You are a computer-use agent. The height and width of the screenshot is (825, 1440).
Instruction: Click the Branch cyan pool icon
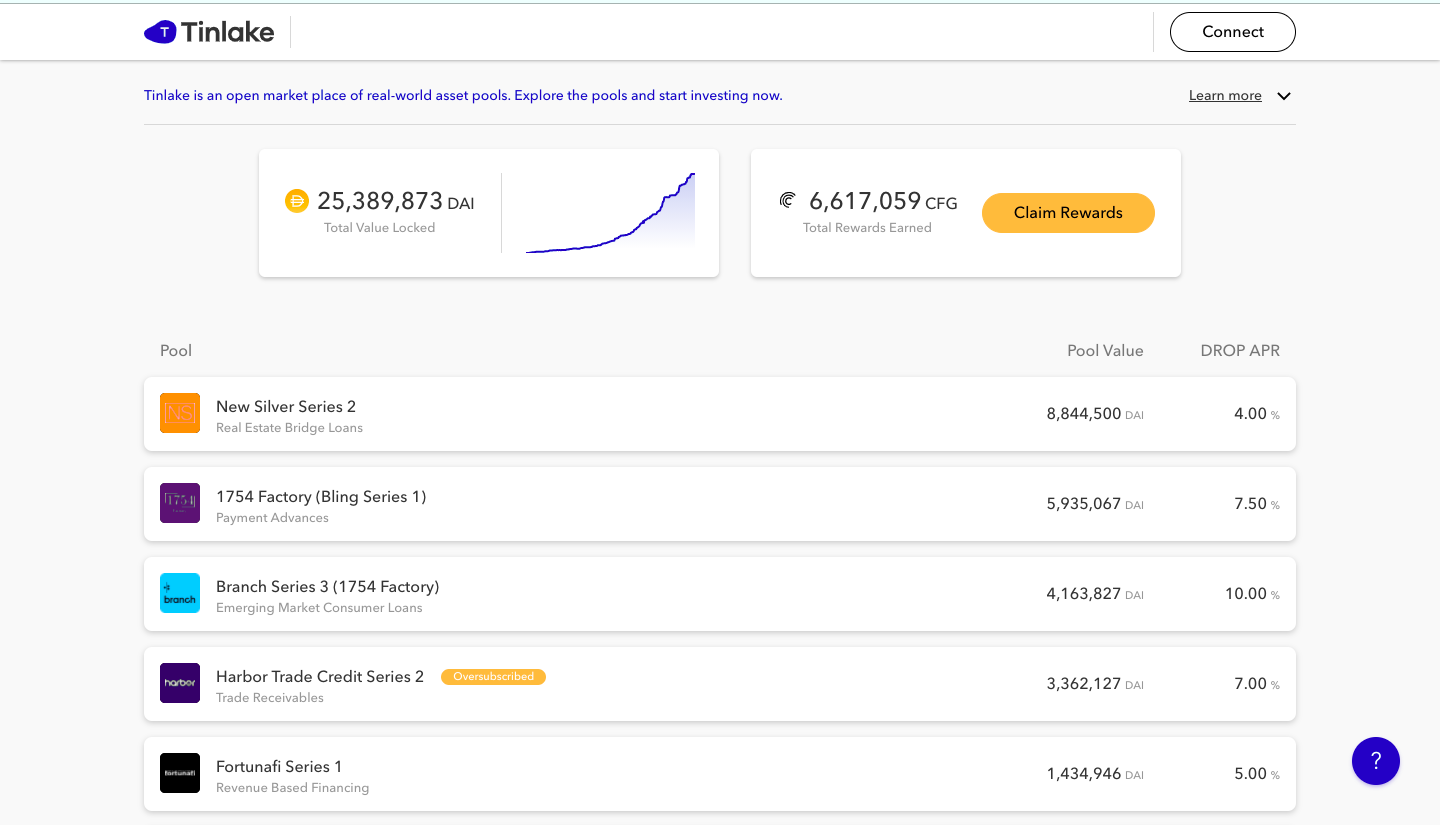point(180,593)
